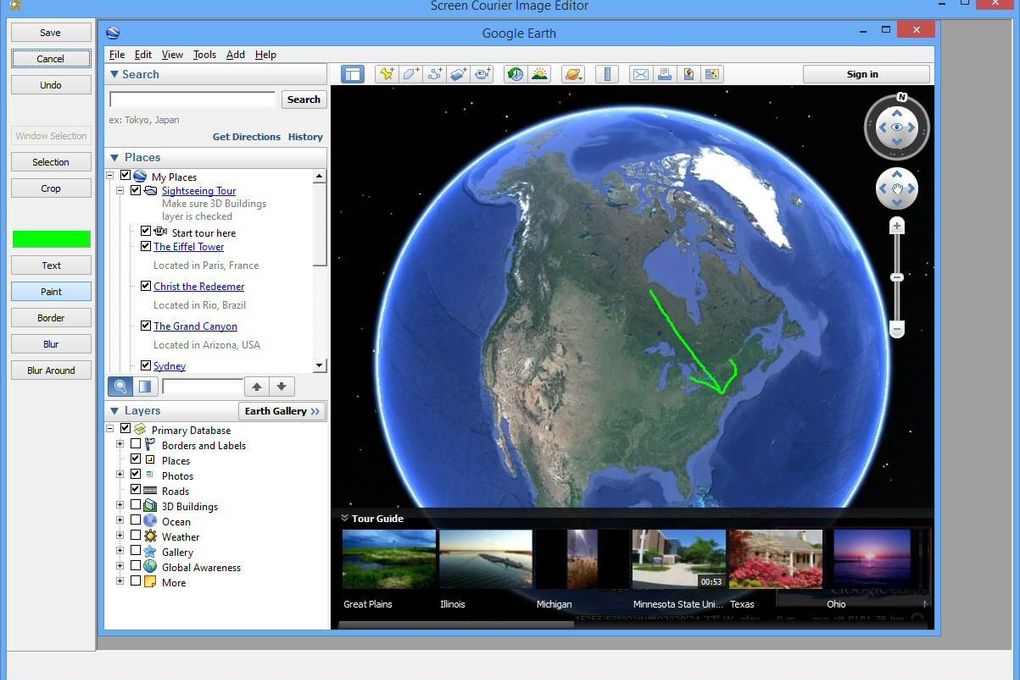Collapse the My Places tree node

[110, 175]
